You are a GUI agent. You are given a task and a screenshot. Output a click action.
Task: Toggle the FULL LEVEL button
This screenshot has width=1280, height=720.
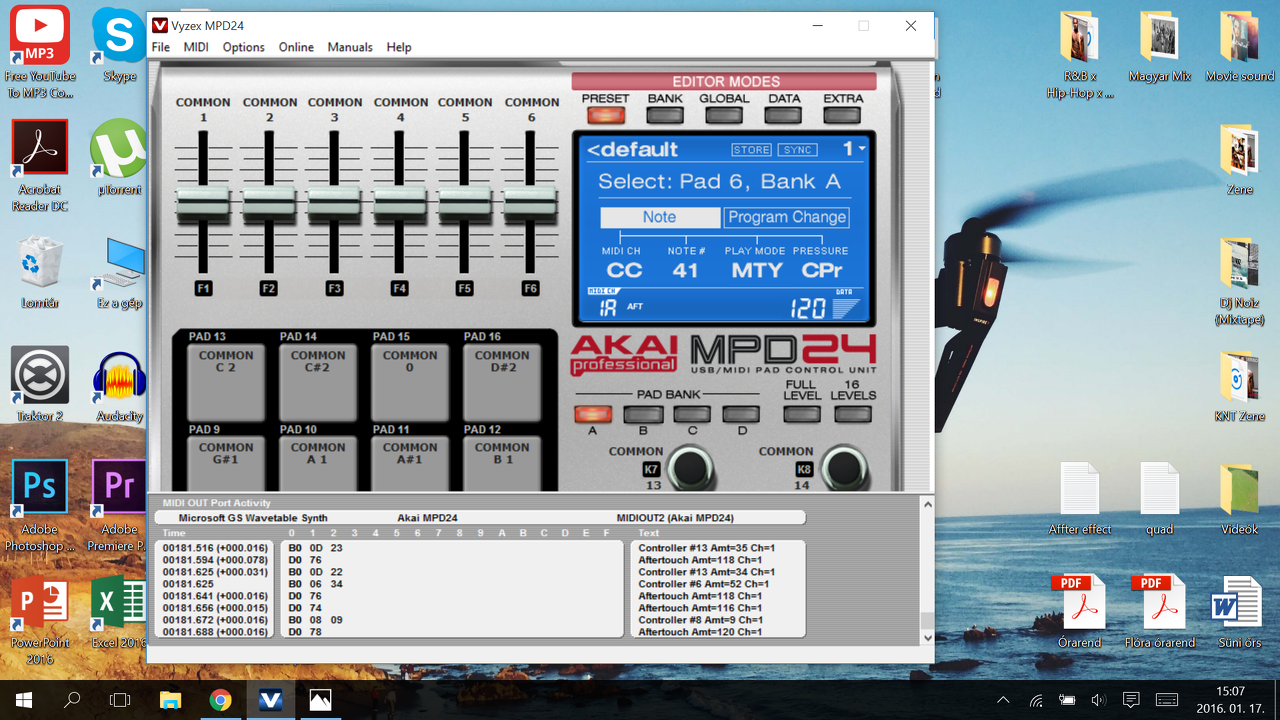coord(802,414)
